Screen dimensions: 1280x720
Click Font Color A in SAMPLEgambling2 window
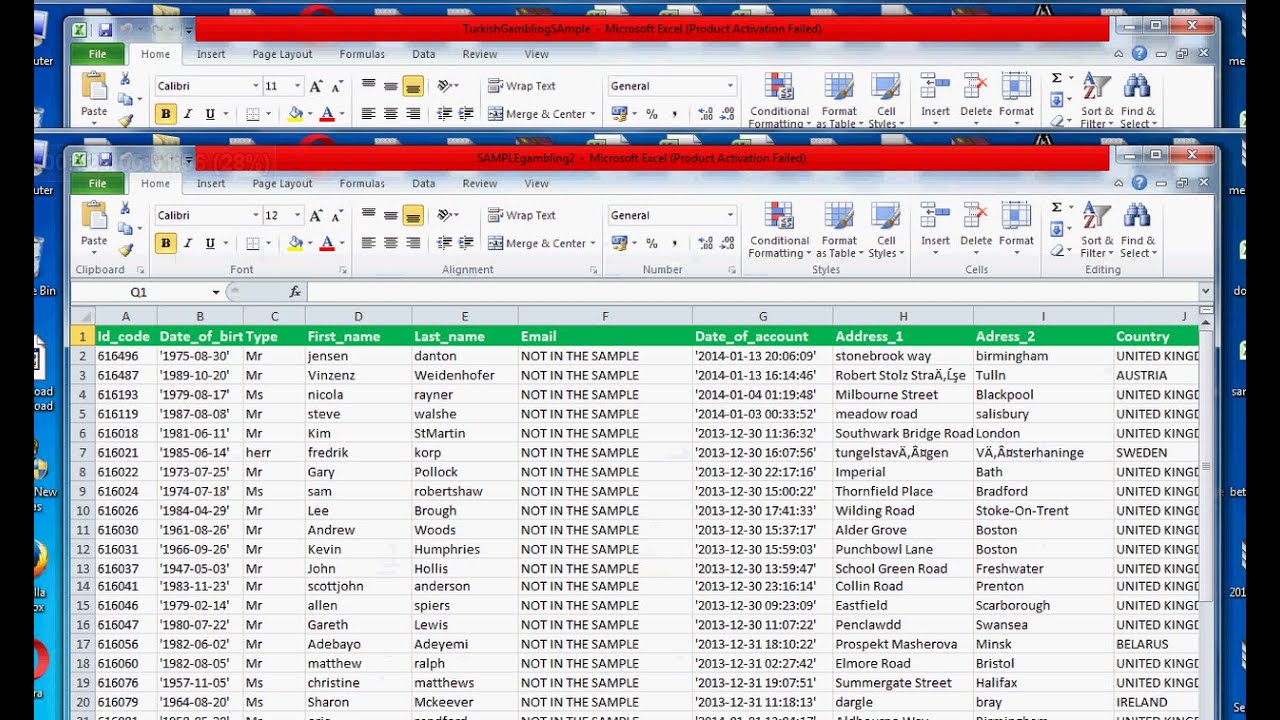(x=326, y=243)
